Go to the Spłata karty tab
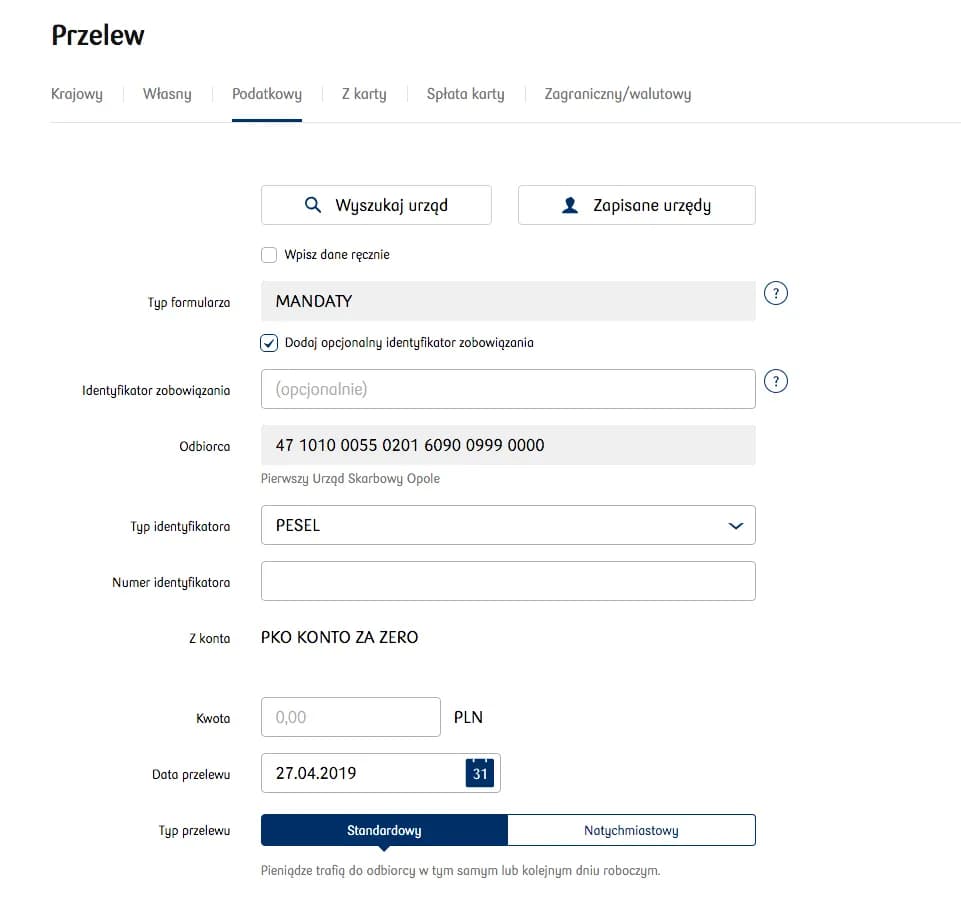The height and width of the screenshot is (908, 961). pos(465,94)
